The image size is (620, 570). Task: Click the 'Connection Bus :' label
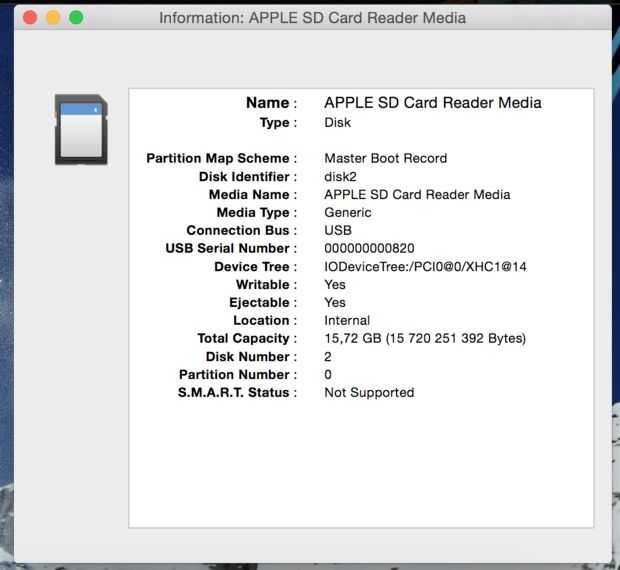tap(242, 230)
